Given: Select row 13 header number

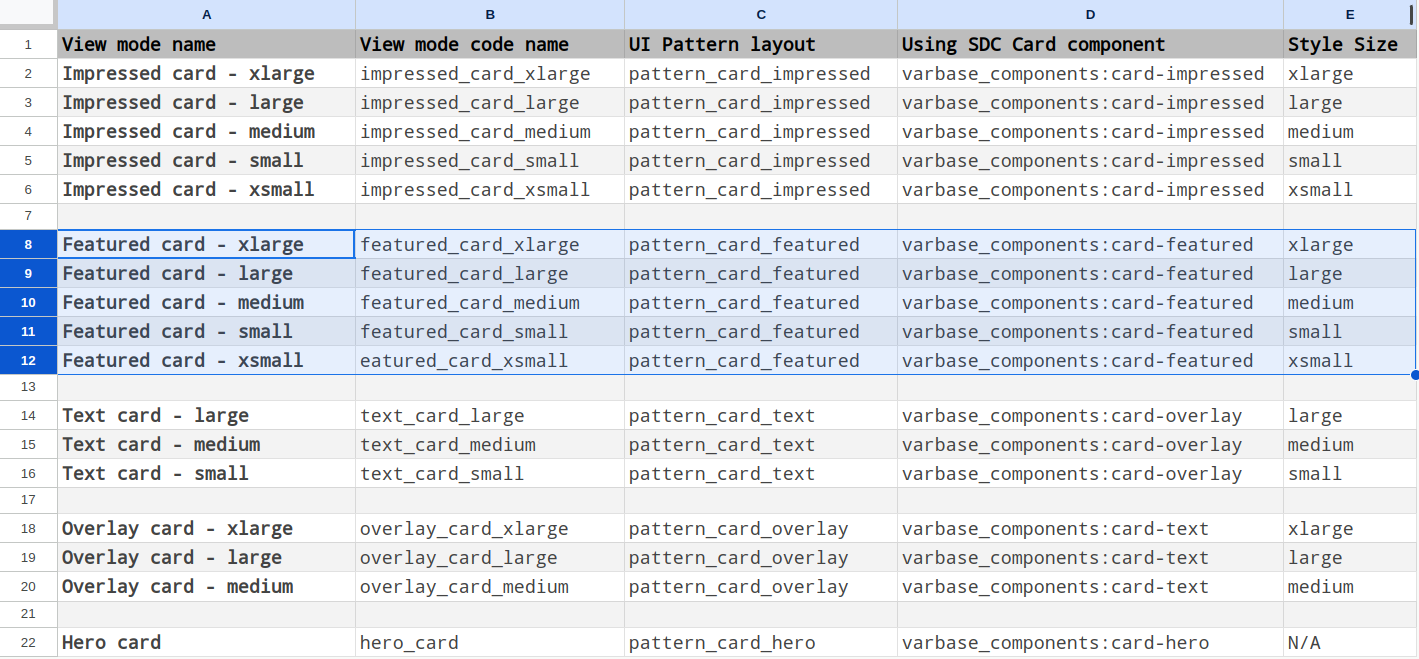Looking at the screenshot, I should click(x=28, y=387).
